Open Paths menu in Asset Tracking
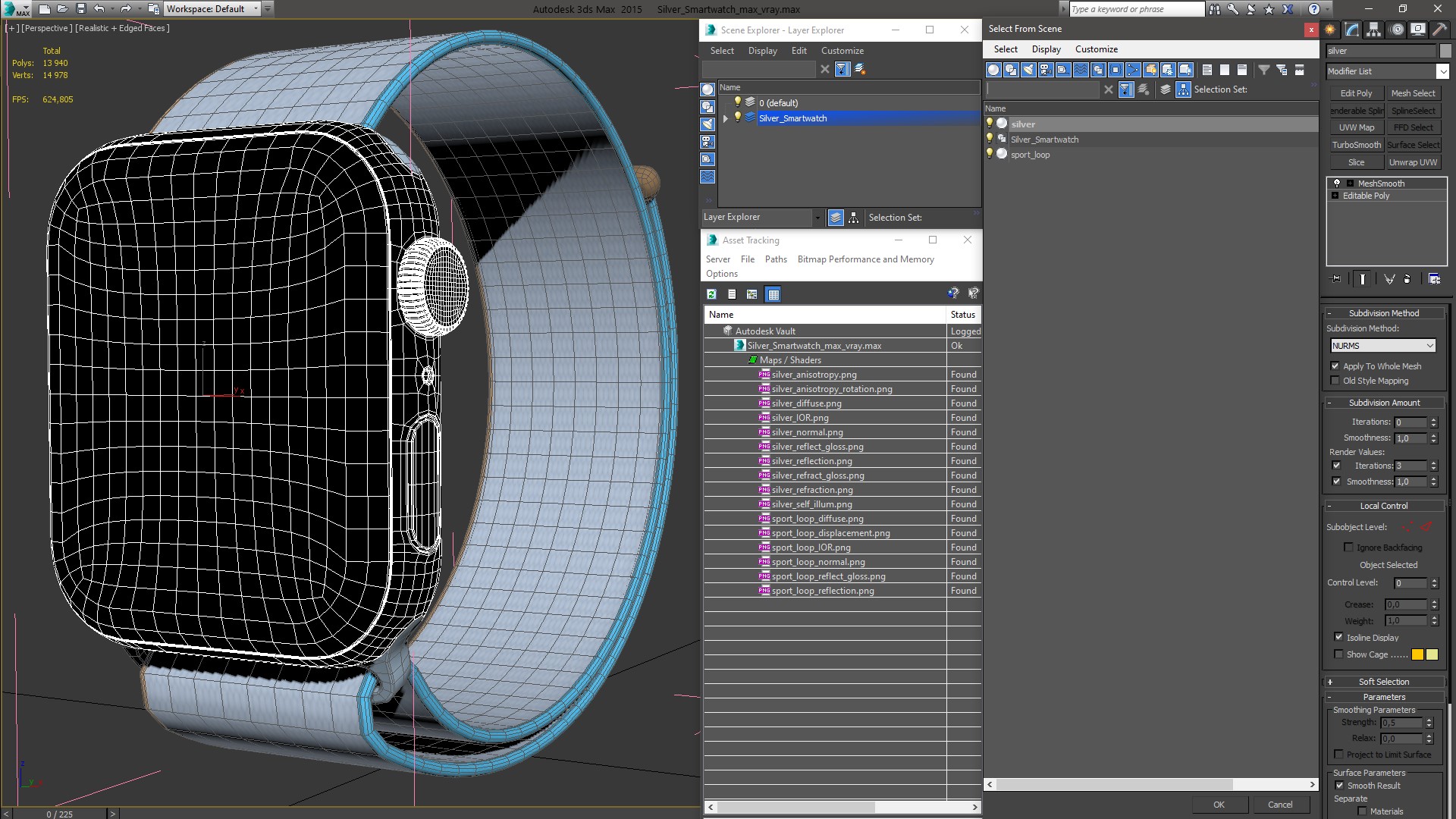Image resolution: width=1456 pixels, height=819 pixels. point(776,259)
